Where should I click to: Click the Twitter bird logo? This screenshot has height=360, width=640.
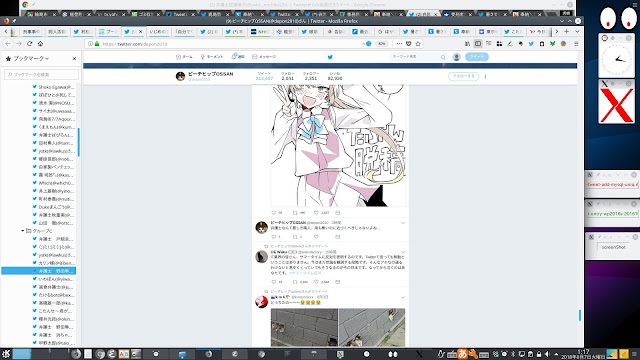point(330,57)
